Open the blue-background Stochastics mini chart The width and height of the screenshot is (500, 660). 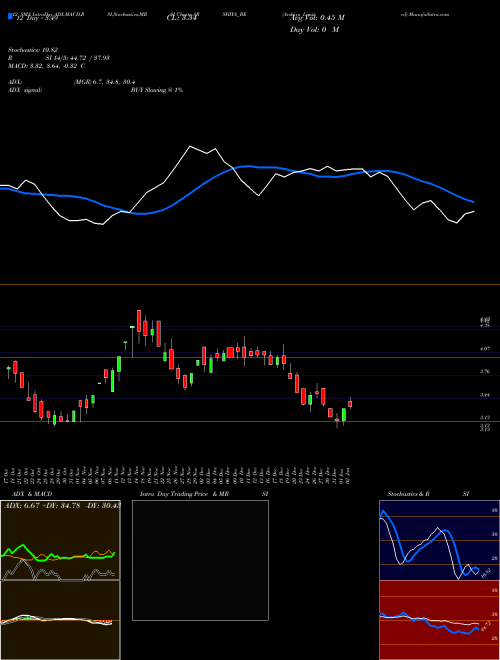click(439, 540)
